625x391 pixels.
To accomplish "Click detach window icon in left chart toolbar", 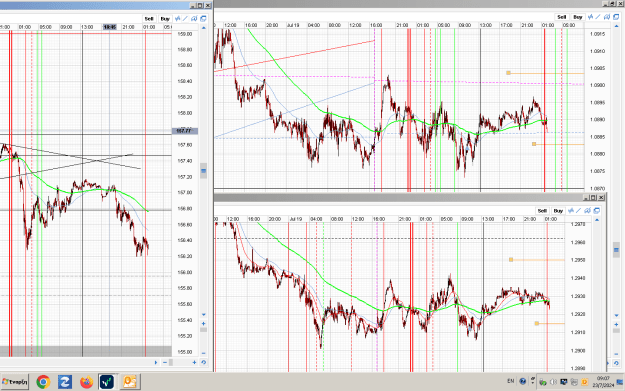I will pos(203,19).
